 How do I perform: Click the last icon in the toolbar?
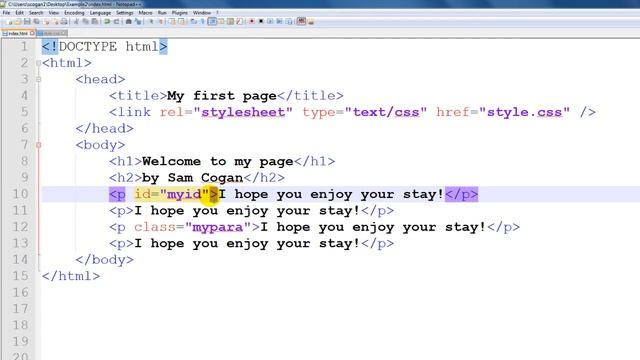point(311,21)
